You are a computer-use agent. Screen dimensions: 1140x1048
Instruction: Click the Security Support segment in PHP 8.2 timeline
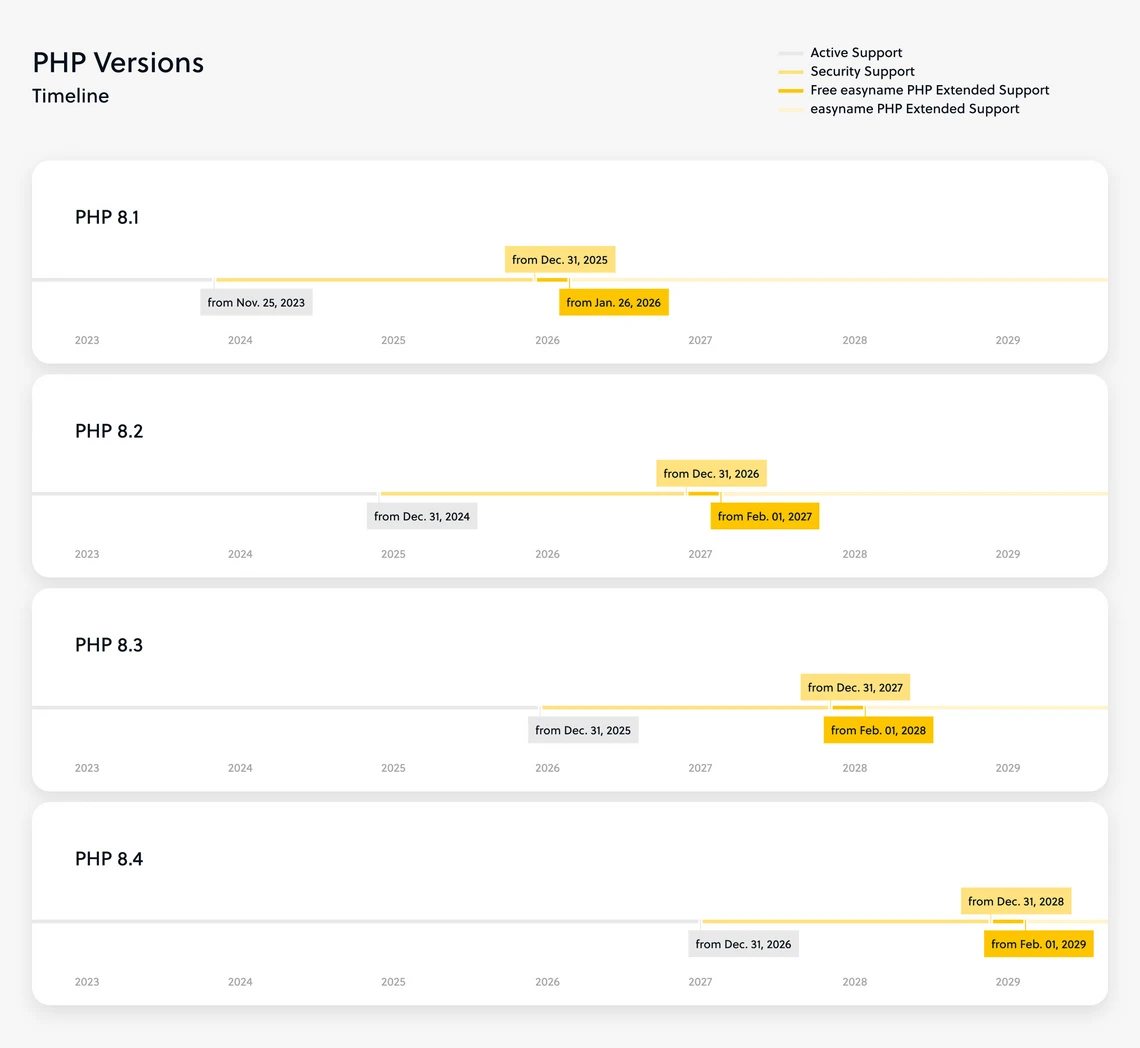click(530, 491)
